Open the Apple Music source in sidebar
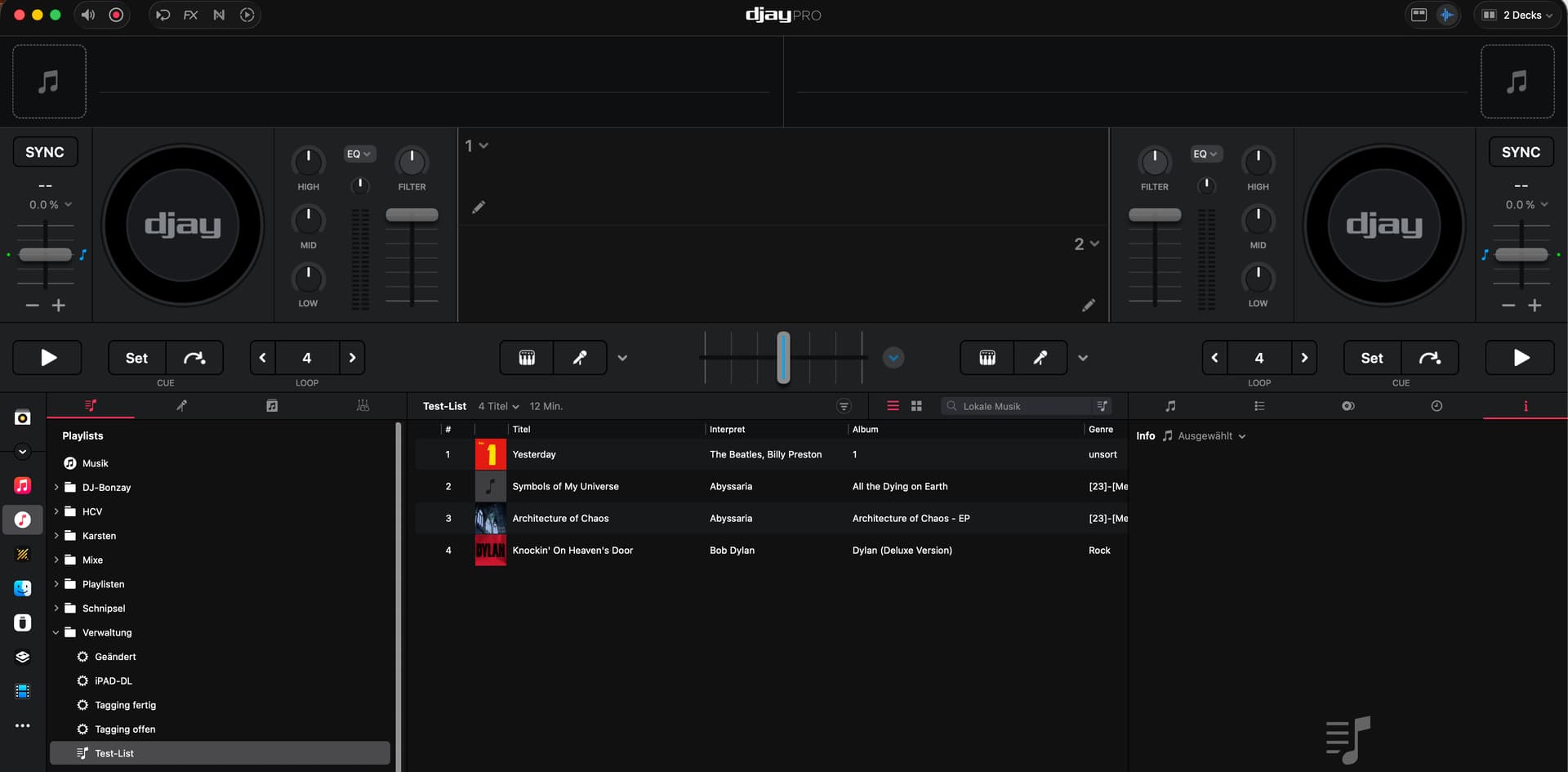Viewport: 1568px width, 772px height. (23, 485)
